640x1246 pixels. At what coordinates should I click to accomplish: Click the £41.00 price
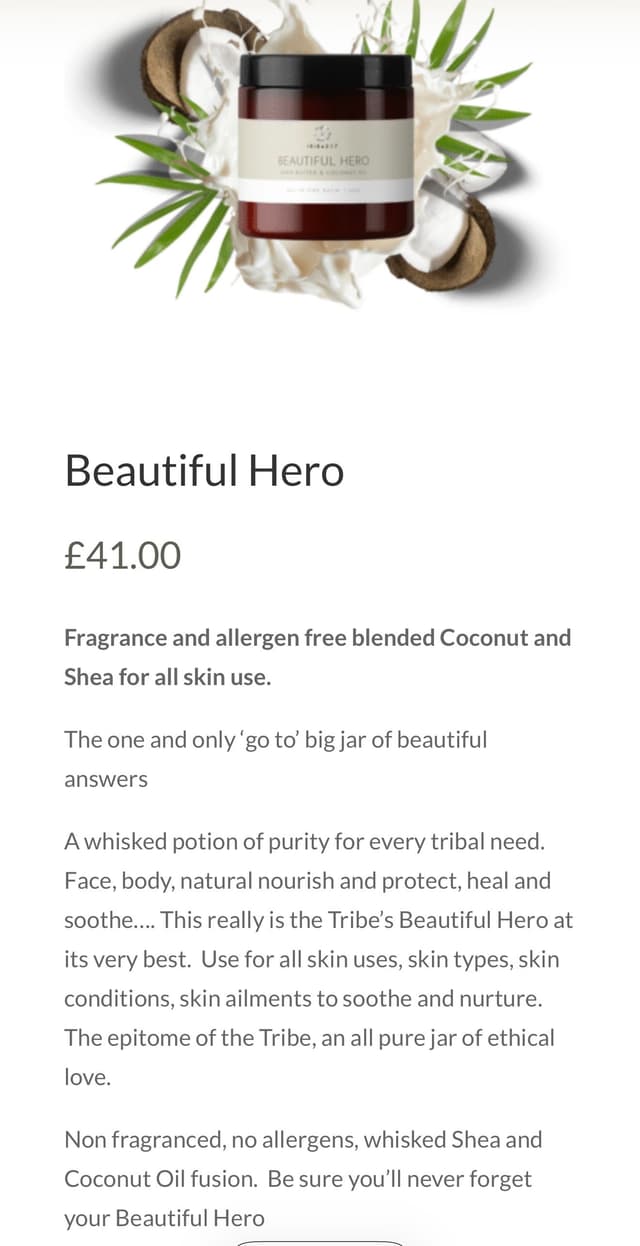[x=122, y=555]
